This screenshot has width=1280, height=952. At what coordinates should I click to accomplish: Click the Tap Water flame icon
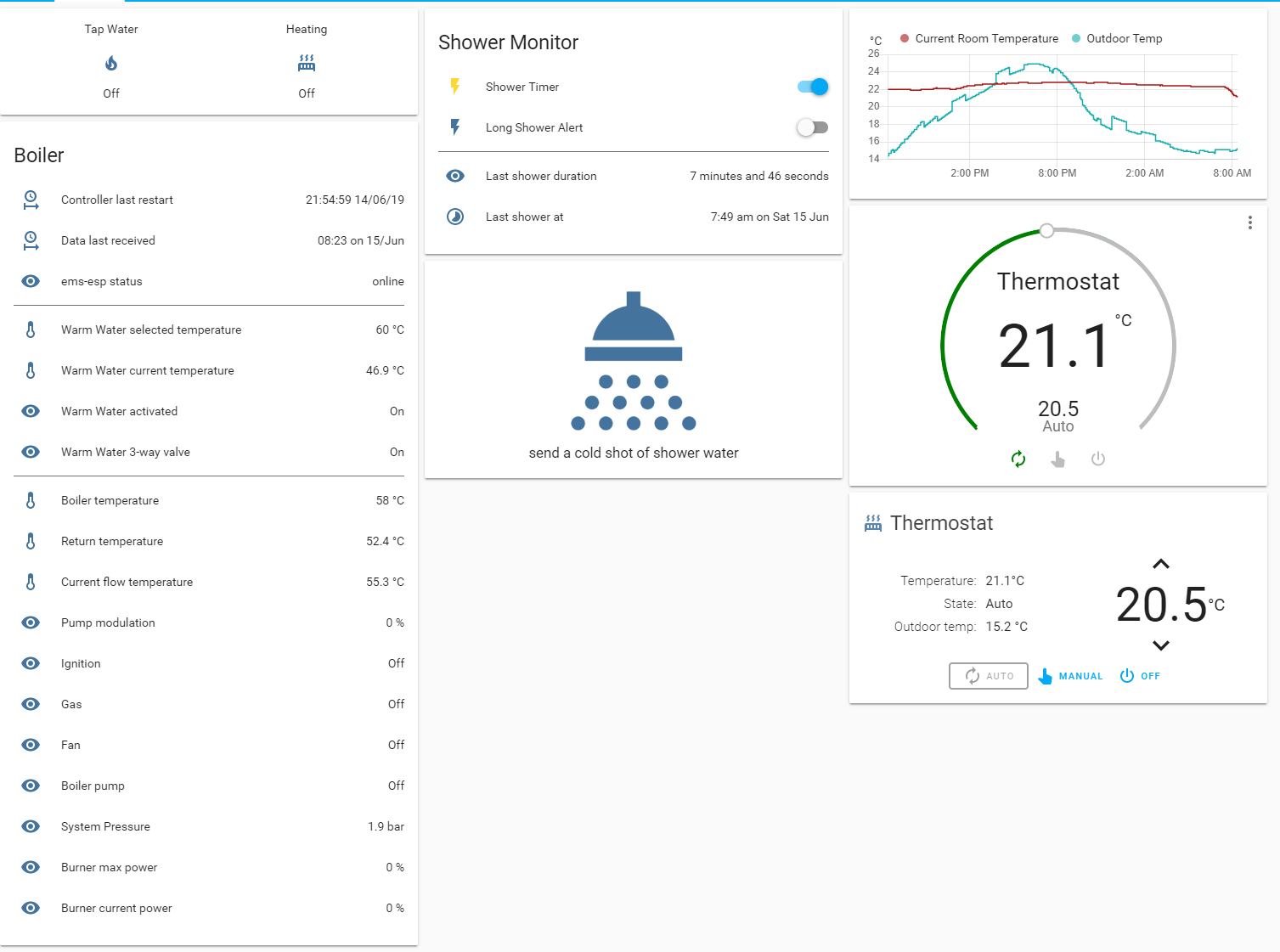111,63
